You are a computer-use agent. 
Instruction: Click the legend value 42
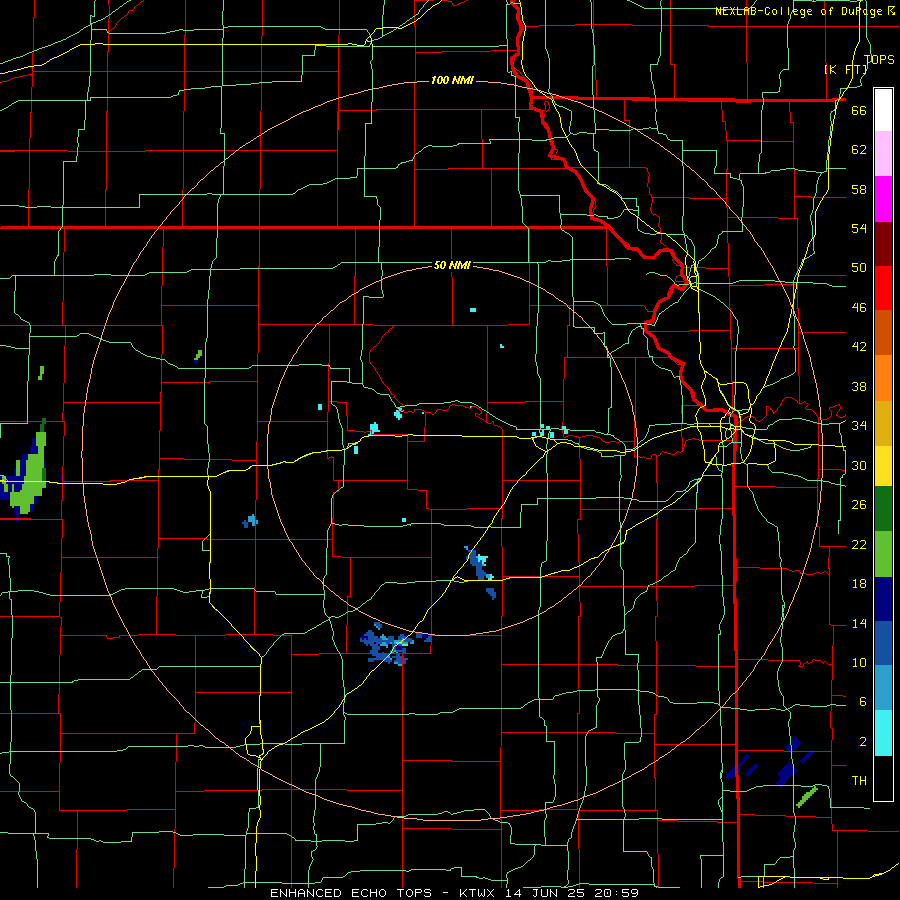[x=859, y=347]
